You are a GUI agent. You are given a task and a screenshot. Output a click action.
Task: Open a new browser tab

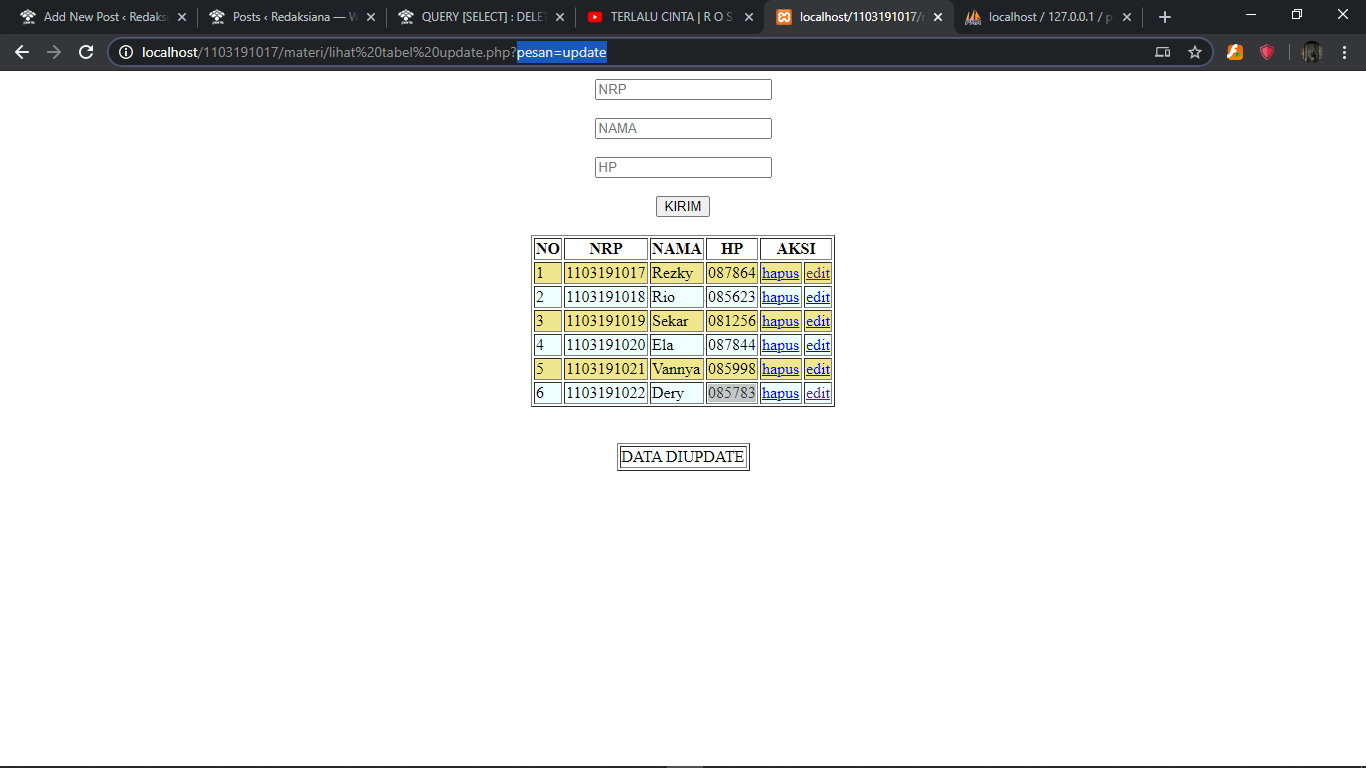tap(1164, 17)
